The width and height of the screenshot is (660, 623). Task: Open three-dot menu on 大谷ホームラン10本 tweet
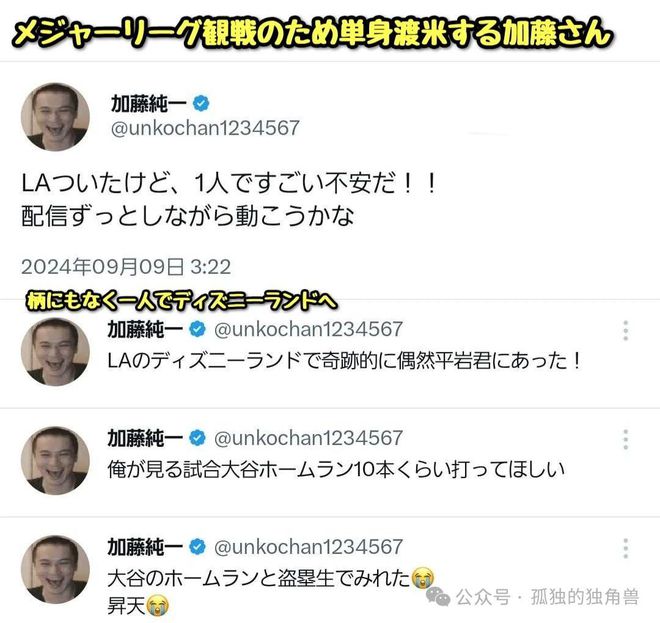(625, 439)
